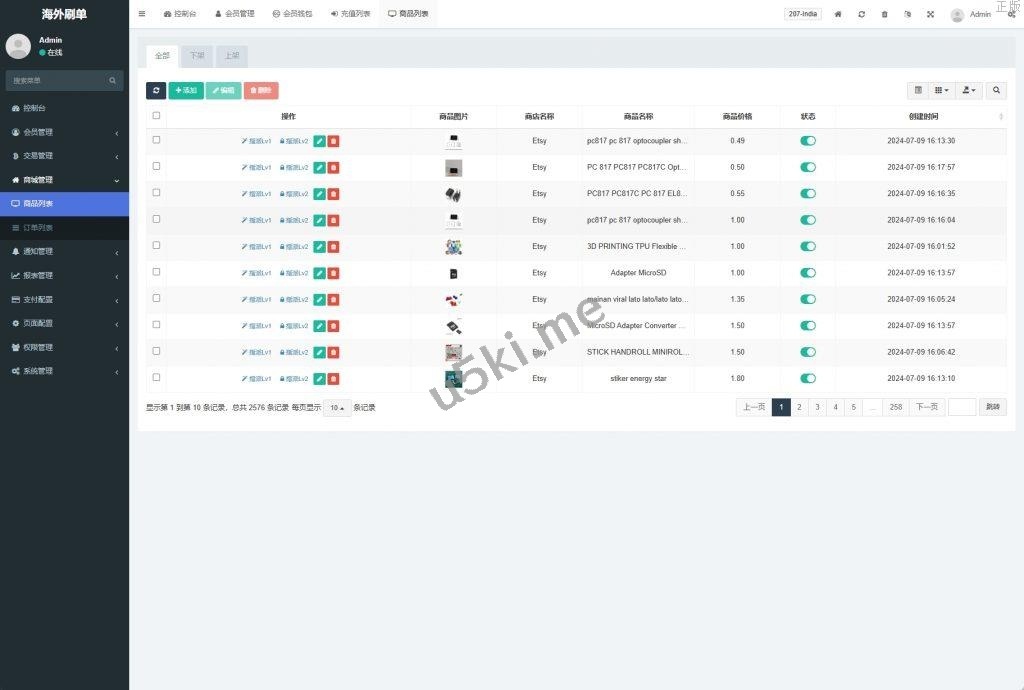
Task: Click the home icon in top bar
Action: coord(838,14)
